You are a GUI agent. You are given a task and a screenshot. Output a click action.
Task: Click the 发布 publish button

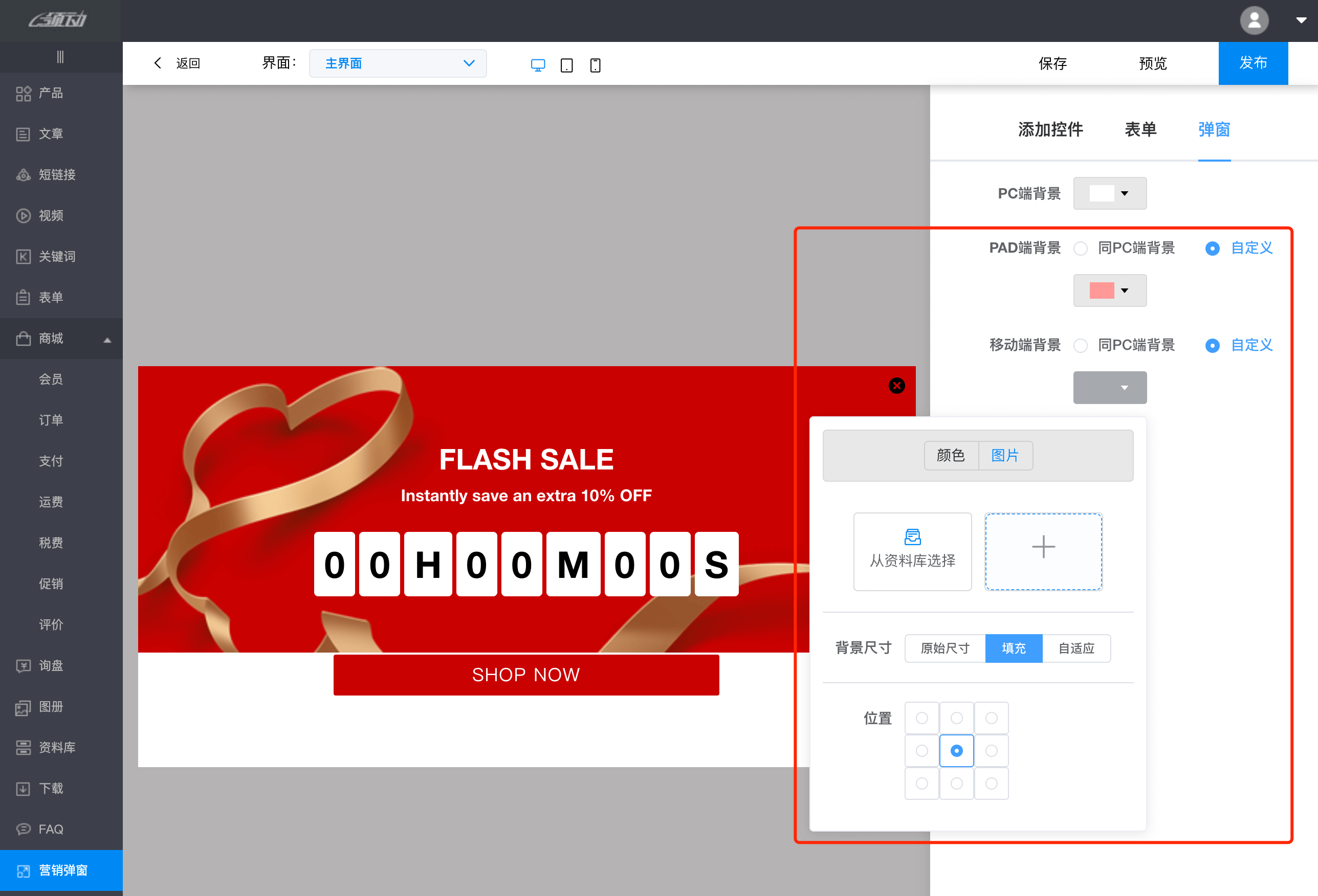1253,63
